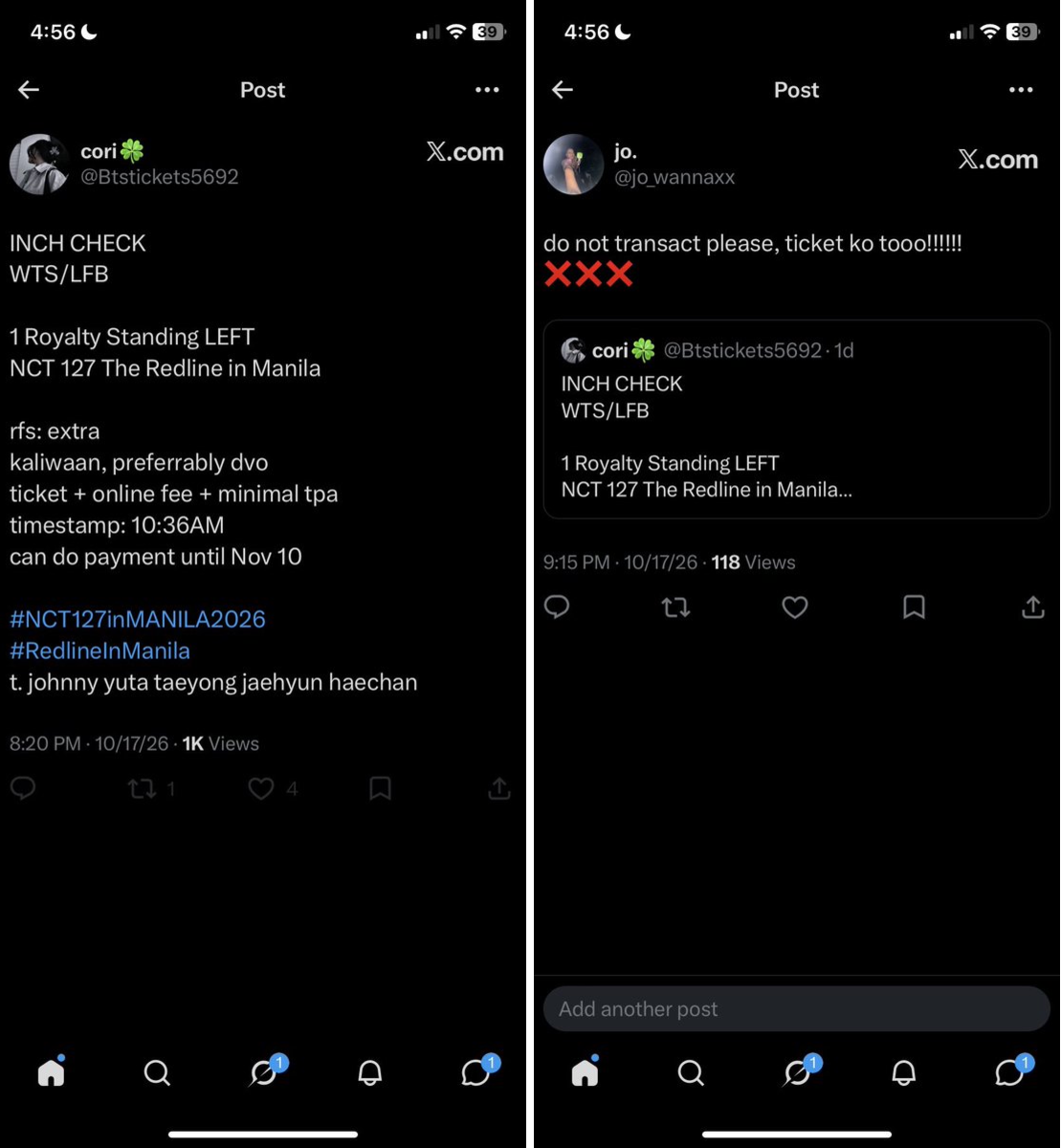Repost jo.'s do not transact post

point(676,607)
